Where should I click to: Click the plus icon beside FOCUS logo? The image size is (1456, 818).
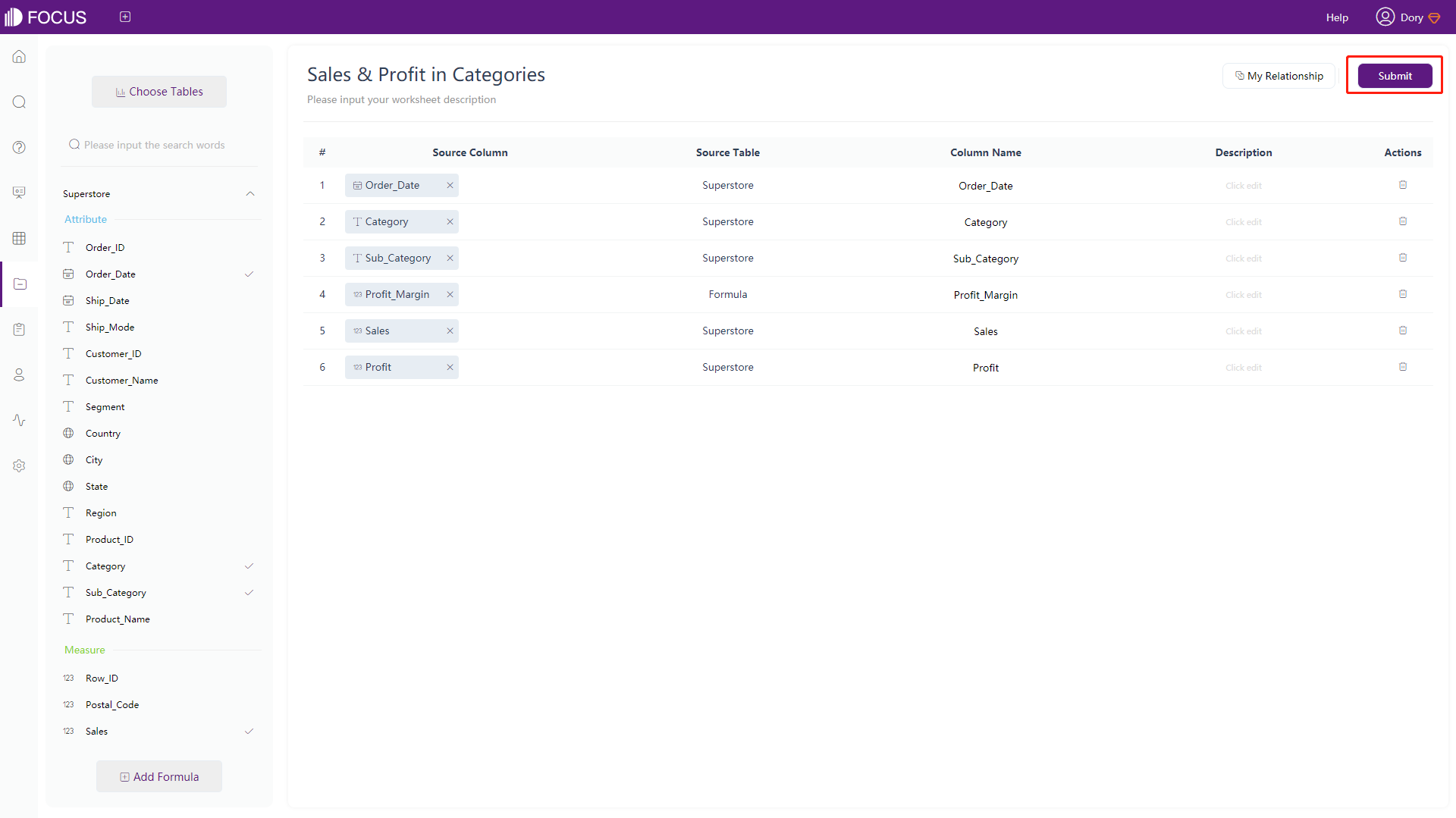pos(125,17)
